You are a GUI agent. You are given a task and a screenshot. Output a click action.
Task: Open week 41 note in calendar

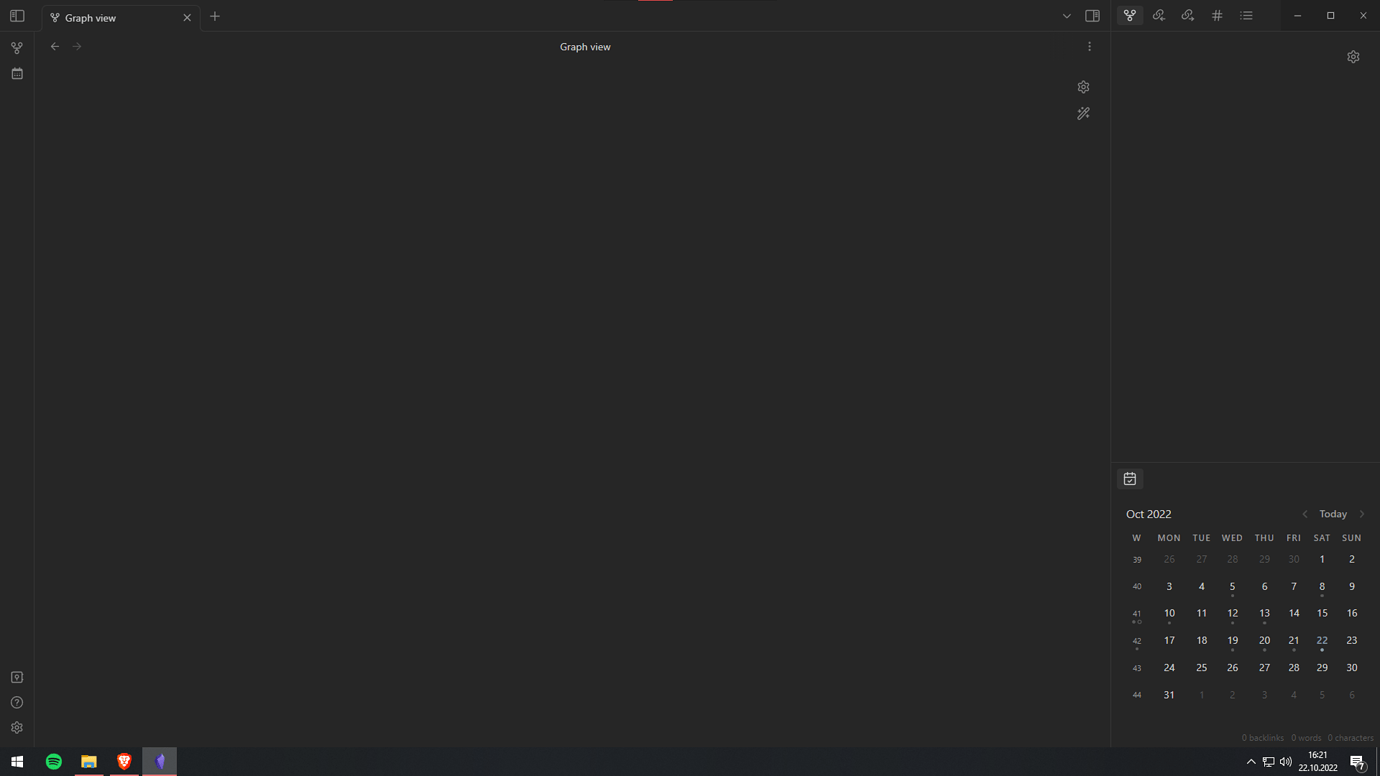pyautogui.click(x=1136, y=614)
